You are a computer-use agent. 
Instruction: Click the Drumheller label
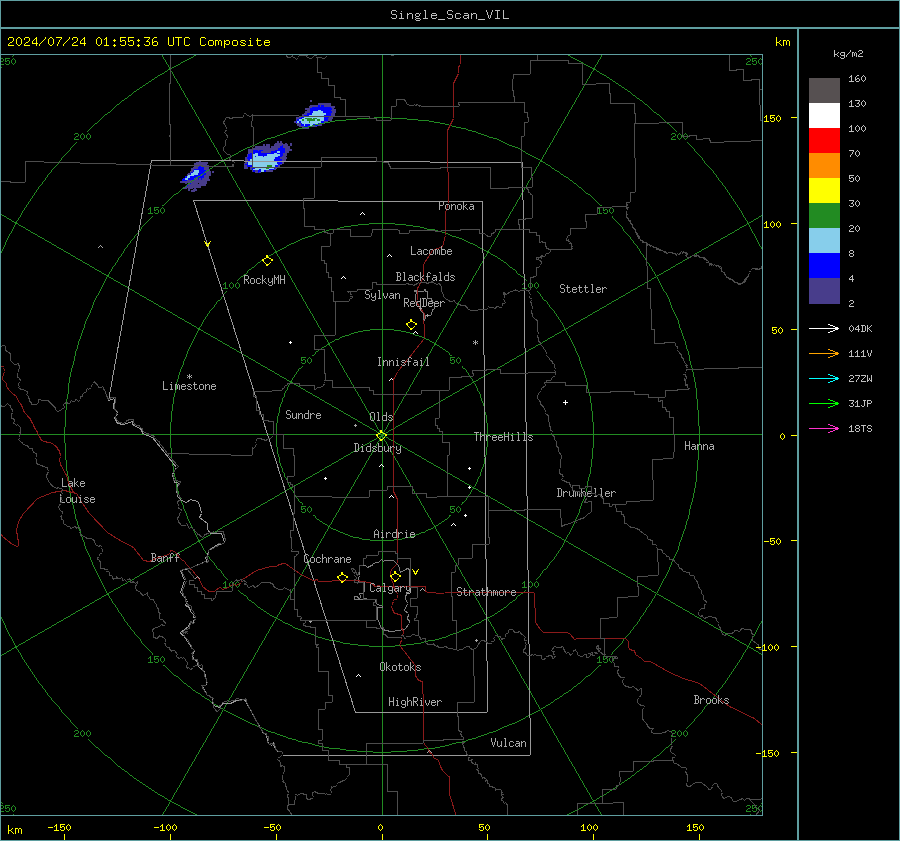point(586,493)
